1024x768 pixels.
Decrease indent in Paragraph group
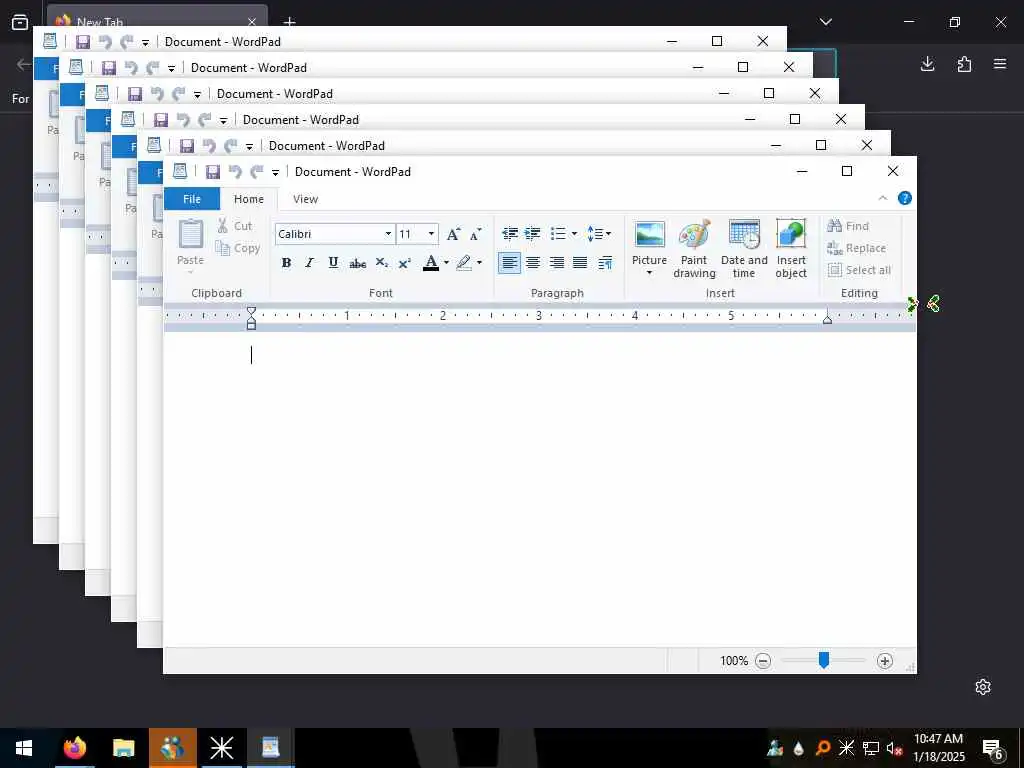coord(510,233)
